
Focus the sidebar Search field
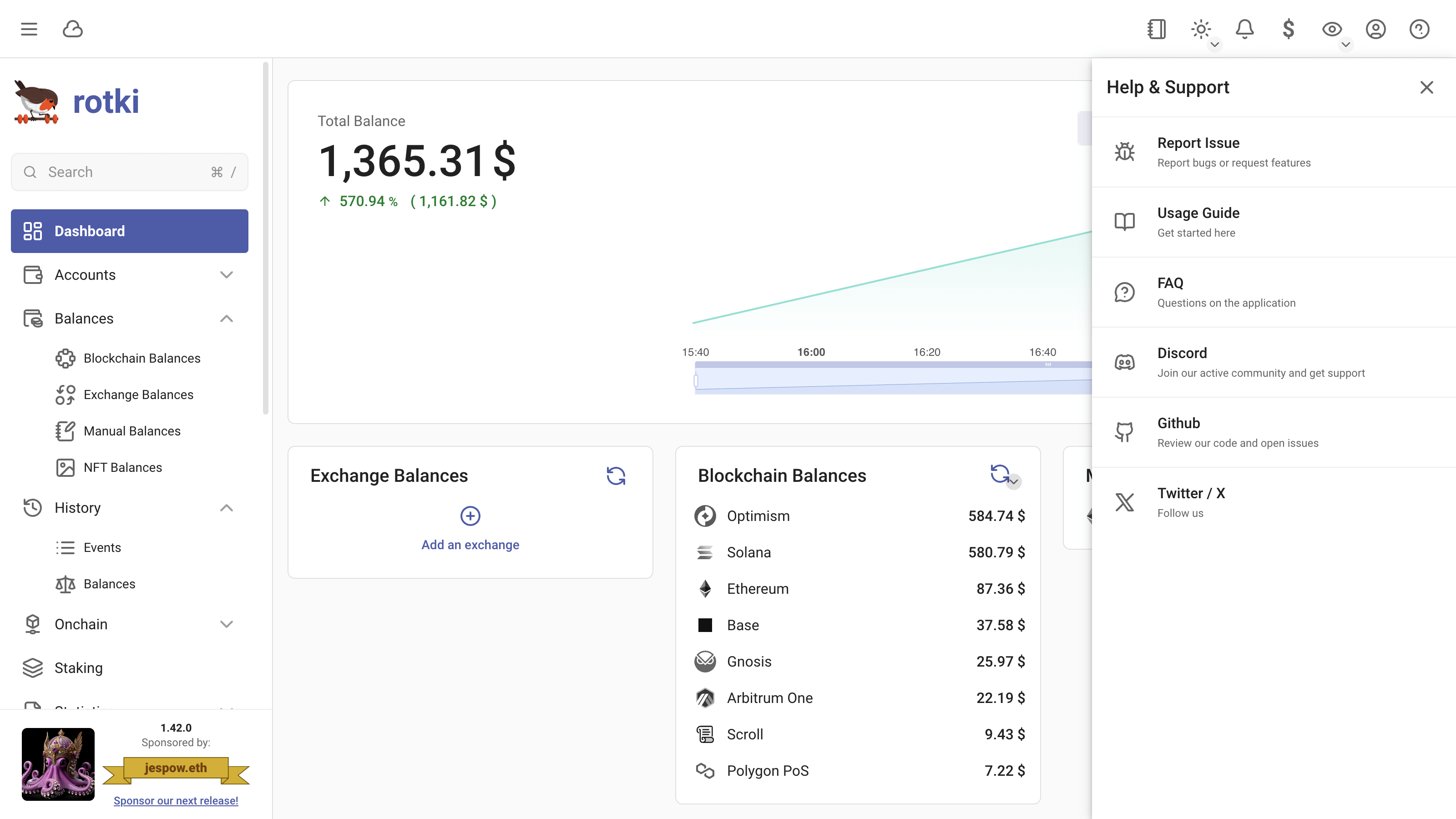point(129,172)
